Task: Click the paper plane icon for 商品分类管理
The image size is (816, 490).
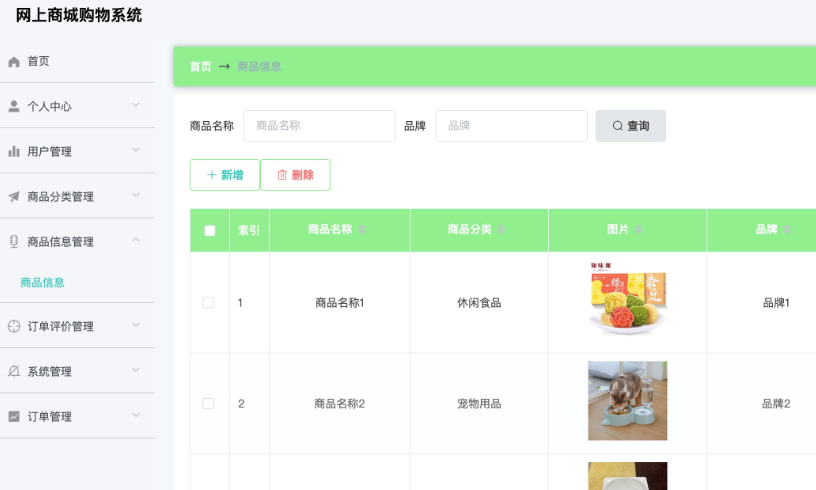Action: 14,197
